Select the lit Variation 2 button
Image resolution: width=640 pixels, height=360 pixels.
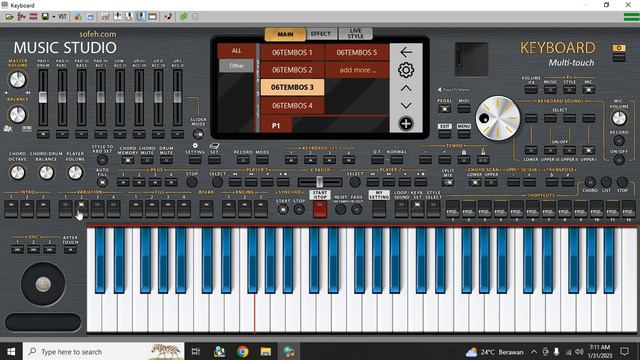click(x=81, y=209)
